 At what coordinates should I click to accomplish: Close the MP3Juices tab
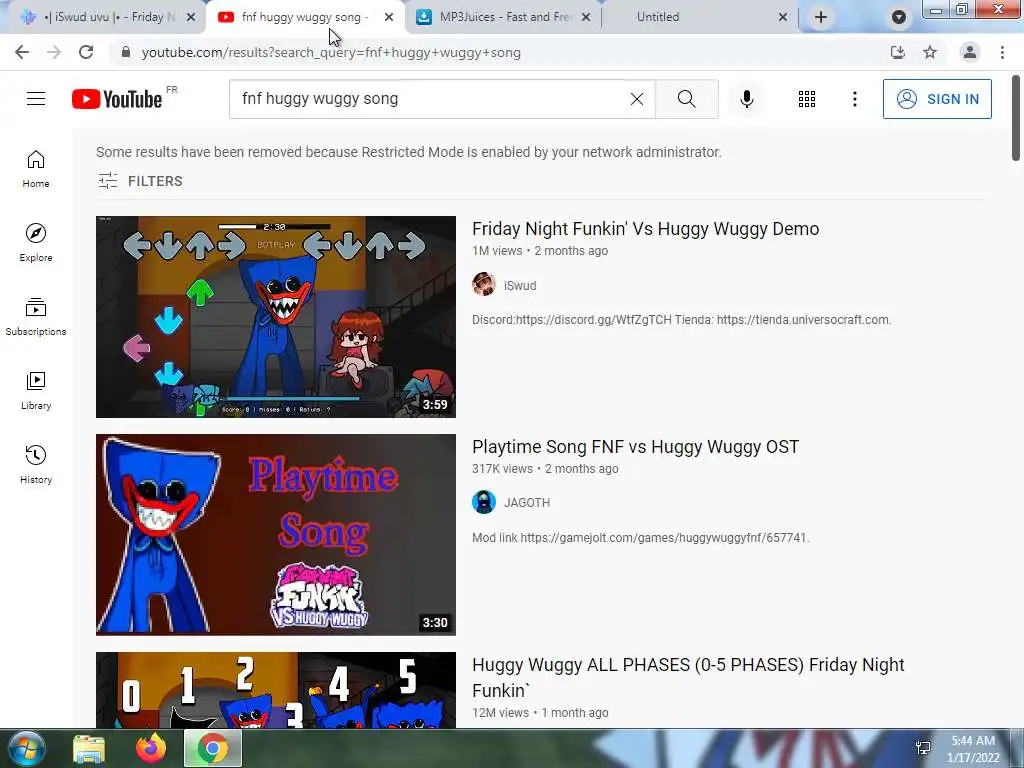[x=586, y=17]
